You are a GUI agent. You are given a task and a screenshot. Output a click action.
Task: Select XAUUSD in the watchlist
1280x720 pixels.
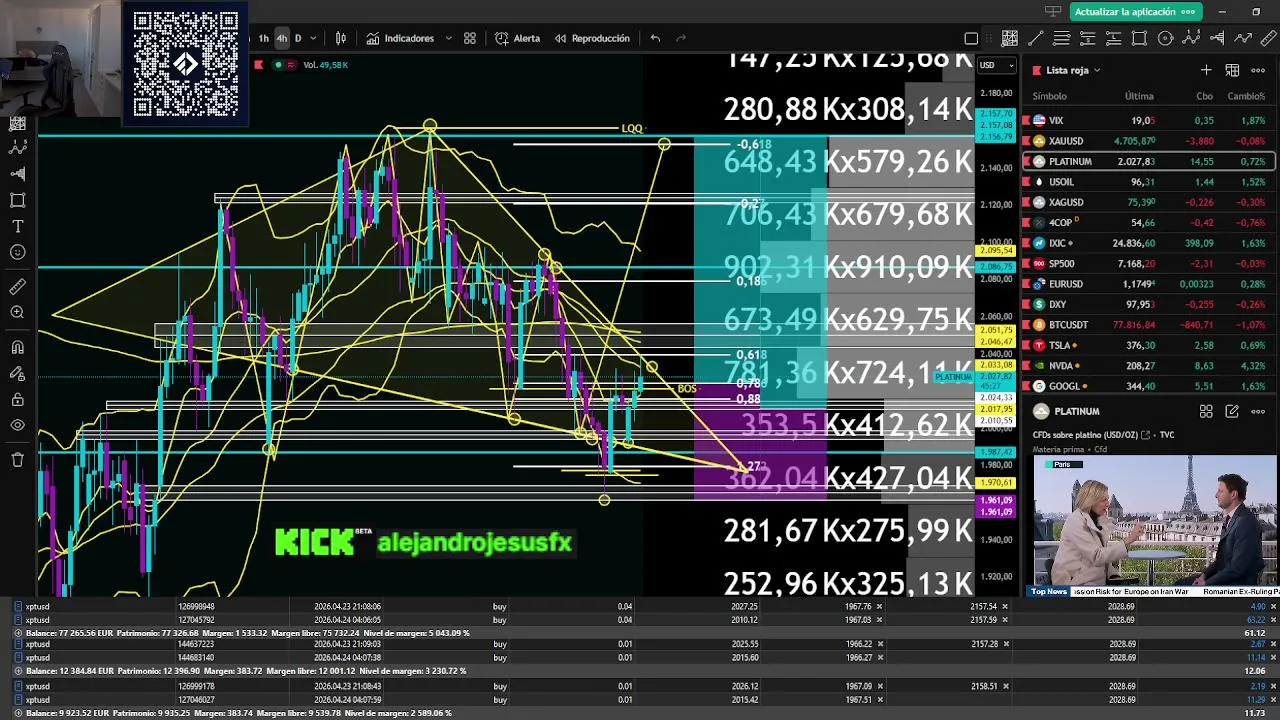(x=1148, y=141)
